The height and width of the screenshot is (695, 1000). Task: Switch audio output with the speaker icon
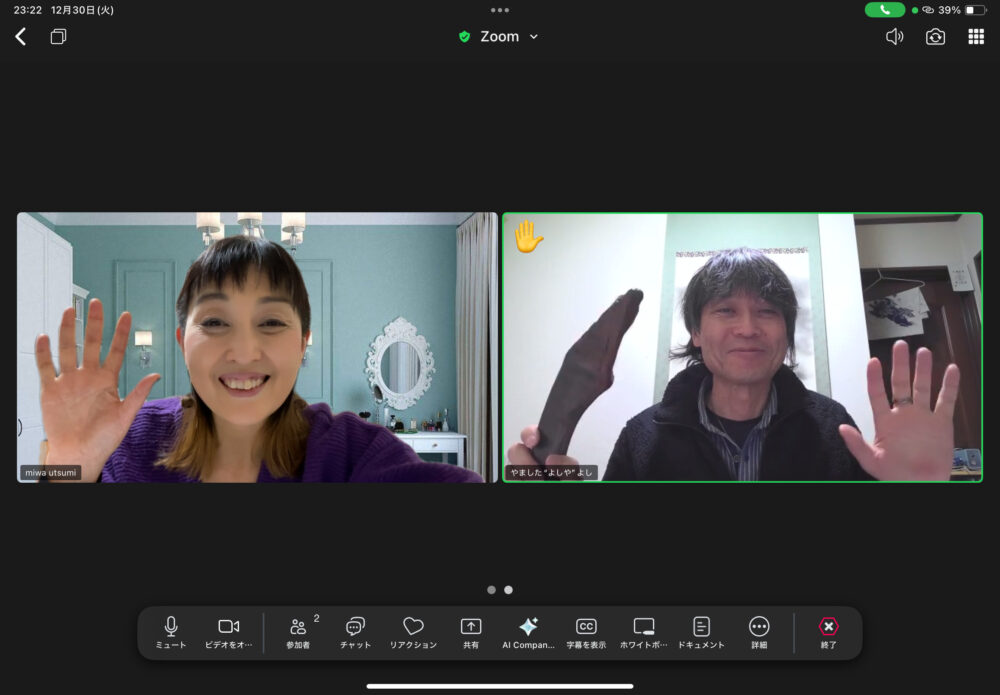point(894,37)
